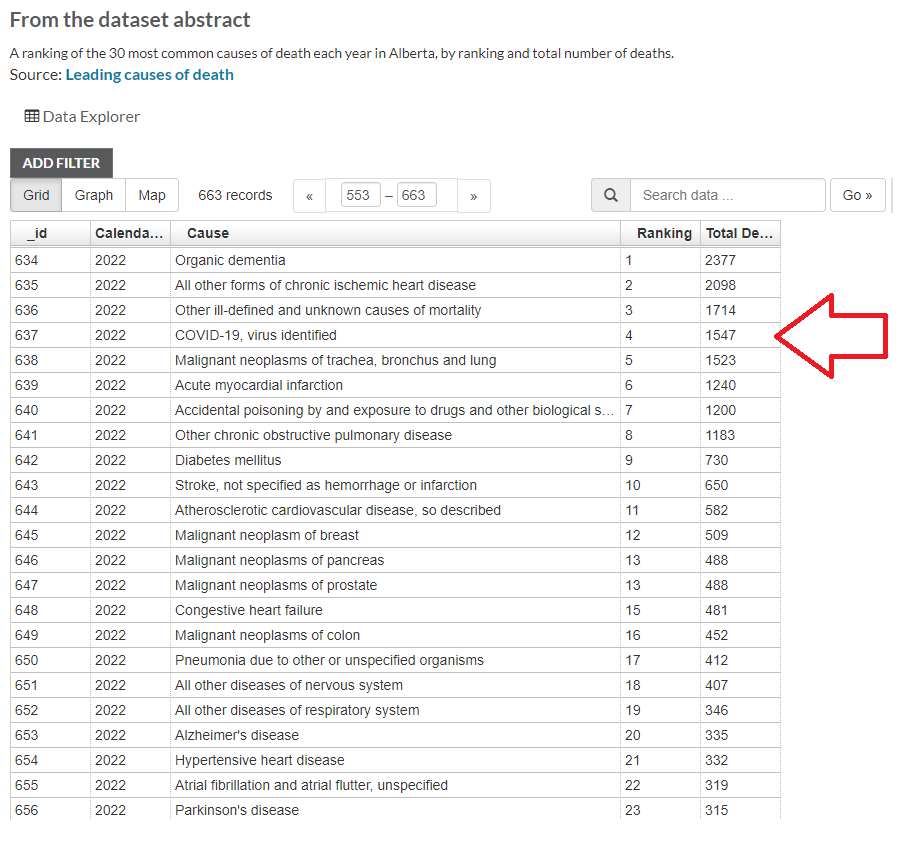Click the start record field showing 553
The width and height of the screenshot is (908, 850).
[360, 196]
